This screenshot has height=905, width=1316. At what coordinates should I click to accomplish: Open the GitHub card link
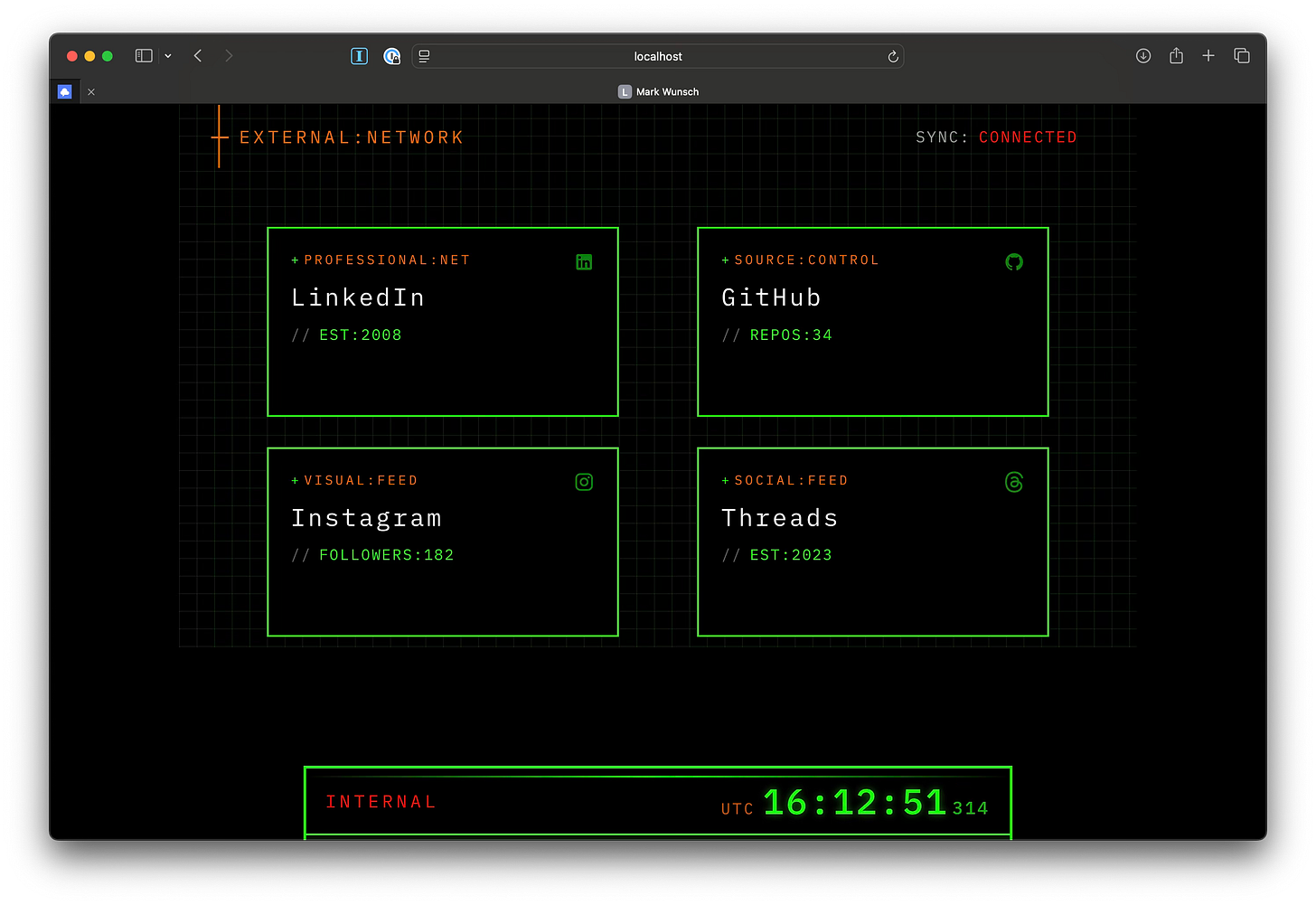[873, 322]
